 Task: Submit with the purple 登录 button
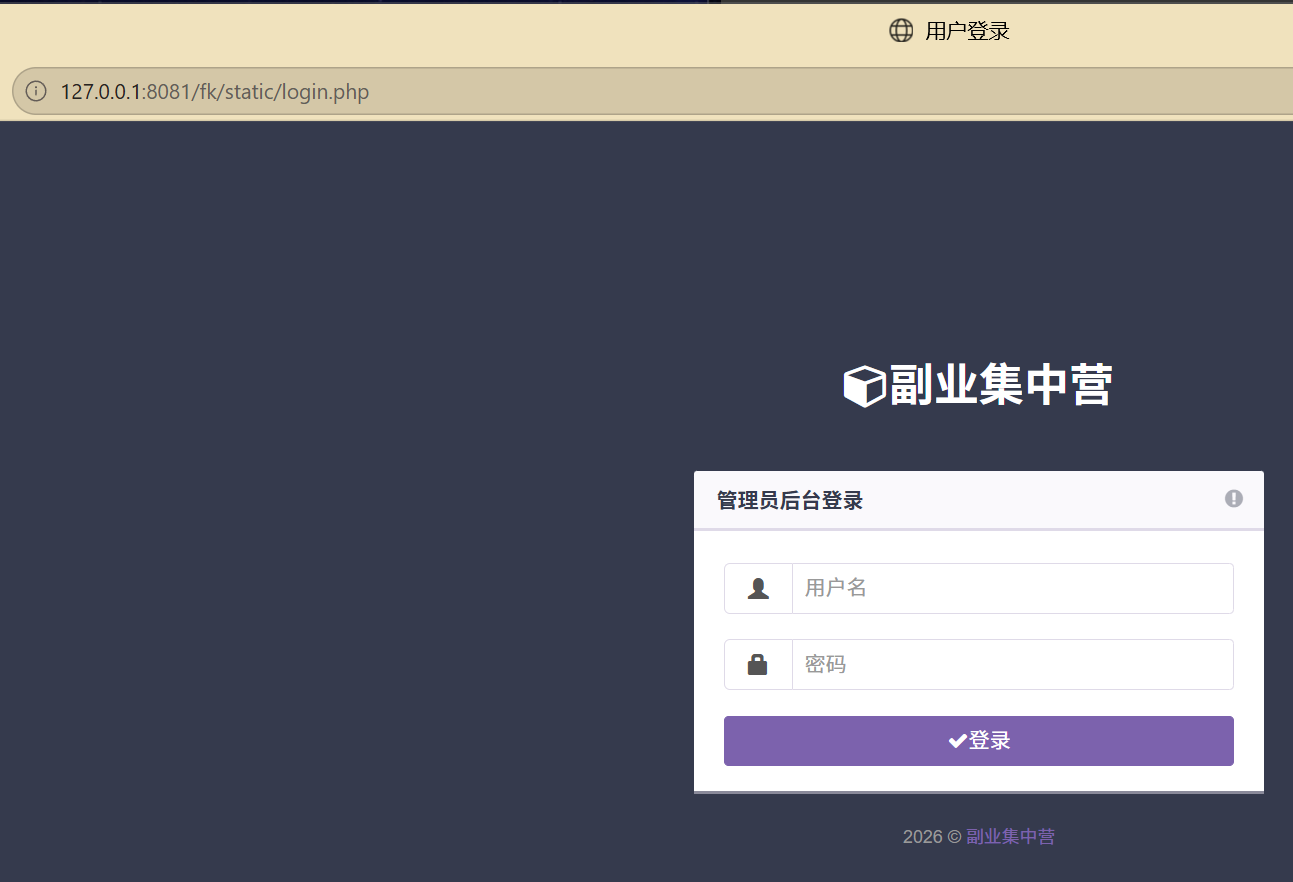(978, 741)
